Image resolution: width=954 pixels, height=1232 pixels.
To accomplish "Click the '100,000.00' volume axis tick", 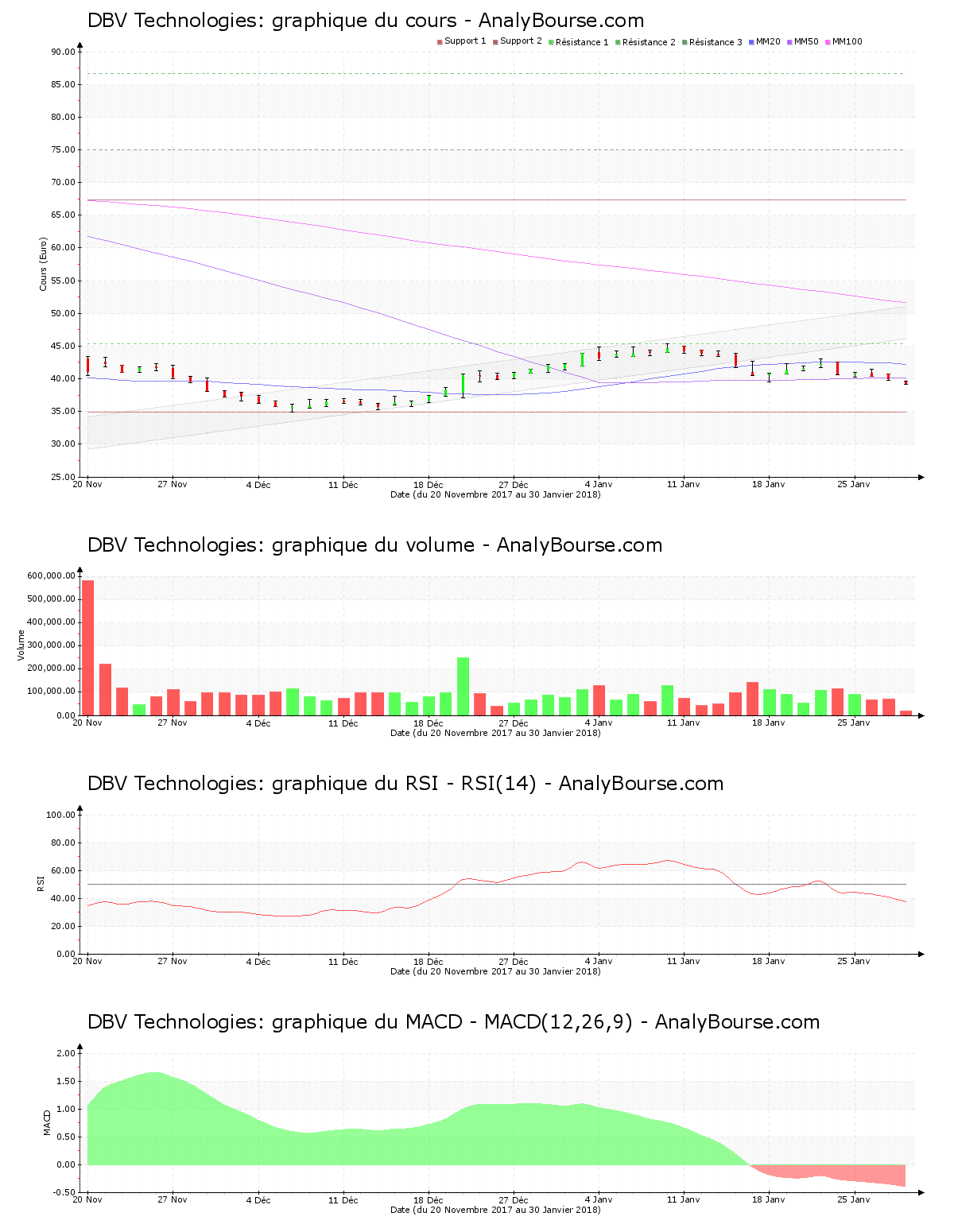I will (x=51, y=692).
